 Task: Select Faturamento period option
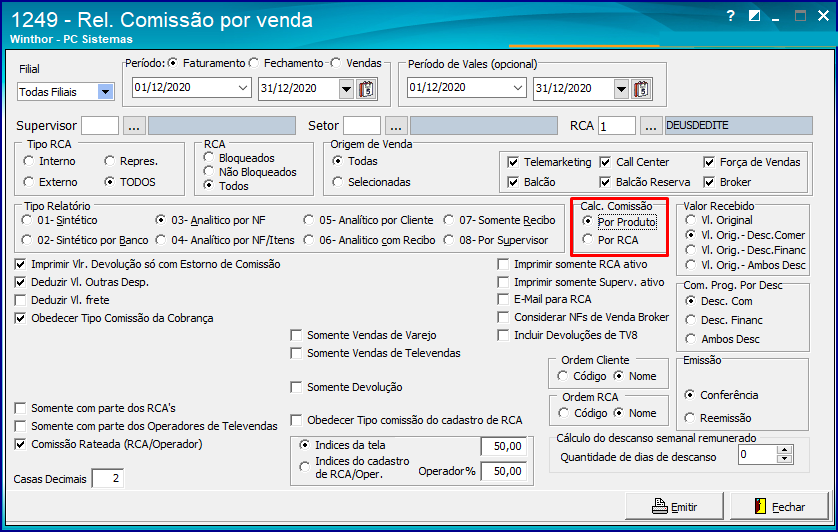(x=173, y=63)
